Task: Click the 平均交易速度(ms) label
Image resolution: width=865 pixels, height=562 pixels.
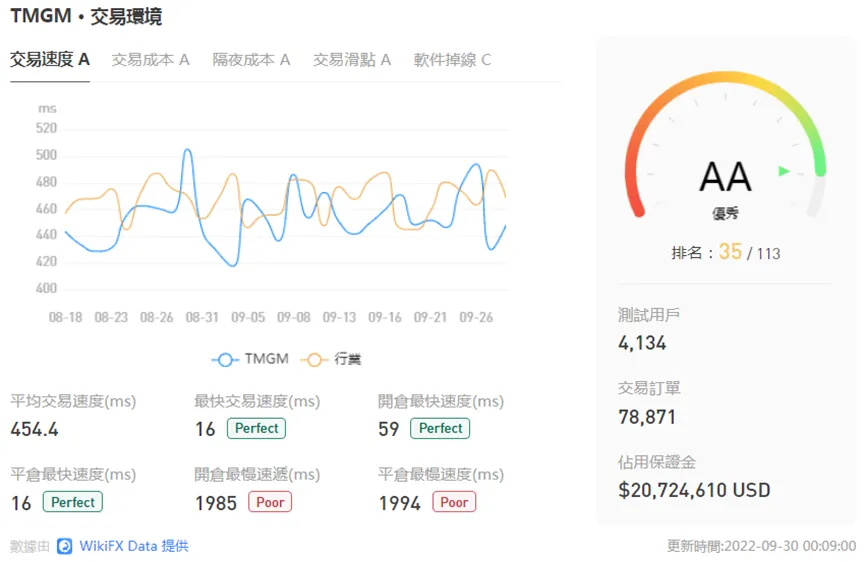Action: [73, 401]
